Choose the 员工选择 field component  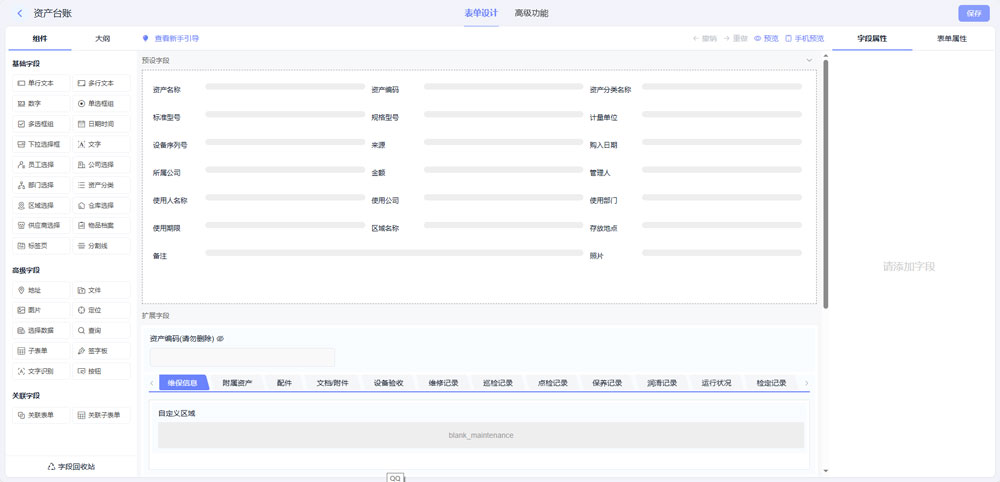coord(41,164)
